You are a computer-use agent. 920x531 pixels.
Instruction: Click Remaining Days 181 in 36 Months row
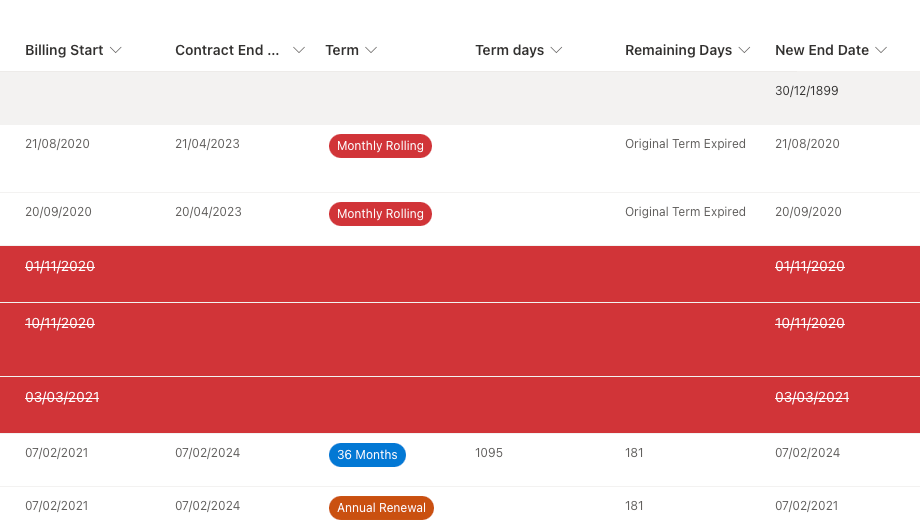click(634, 453)
